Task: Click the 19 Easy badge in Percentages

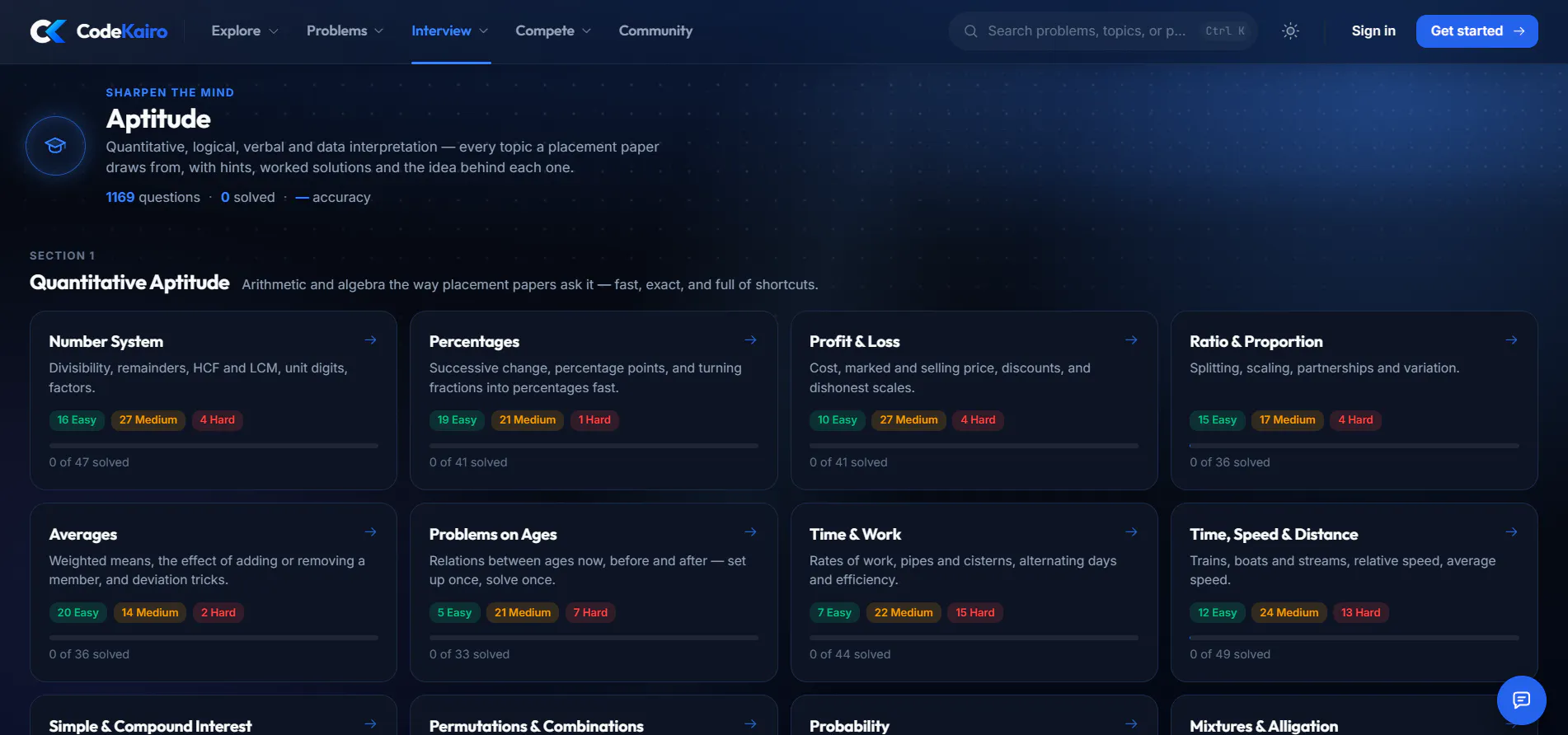Action: click(457, 420)
